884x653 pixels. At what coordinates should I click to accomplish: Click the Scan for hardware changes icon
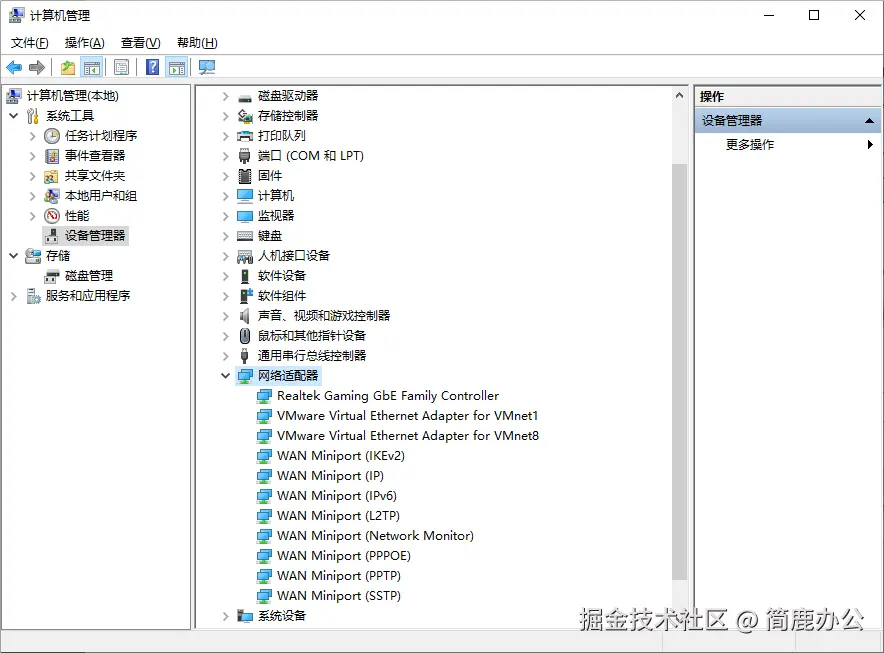(206, 67)
